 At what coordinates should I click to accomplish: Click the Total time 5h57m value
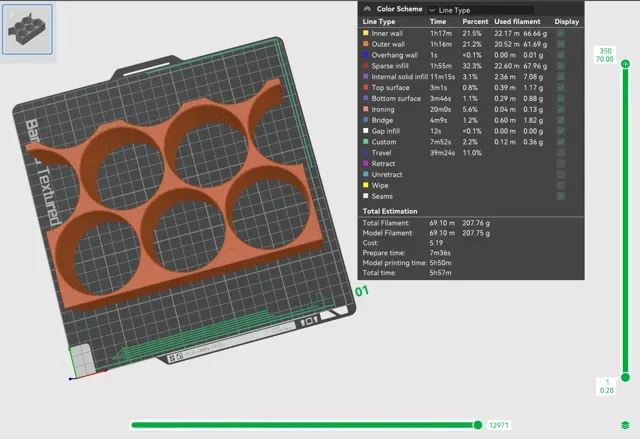pos(440,273)
